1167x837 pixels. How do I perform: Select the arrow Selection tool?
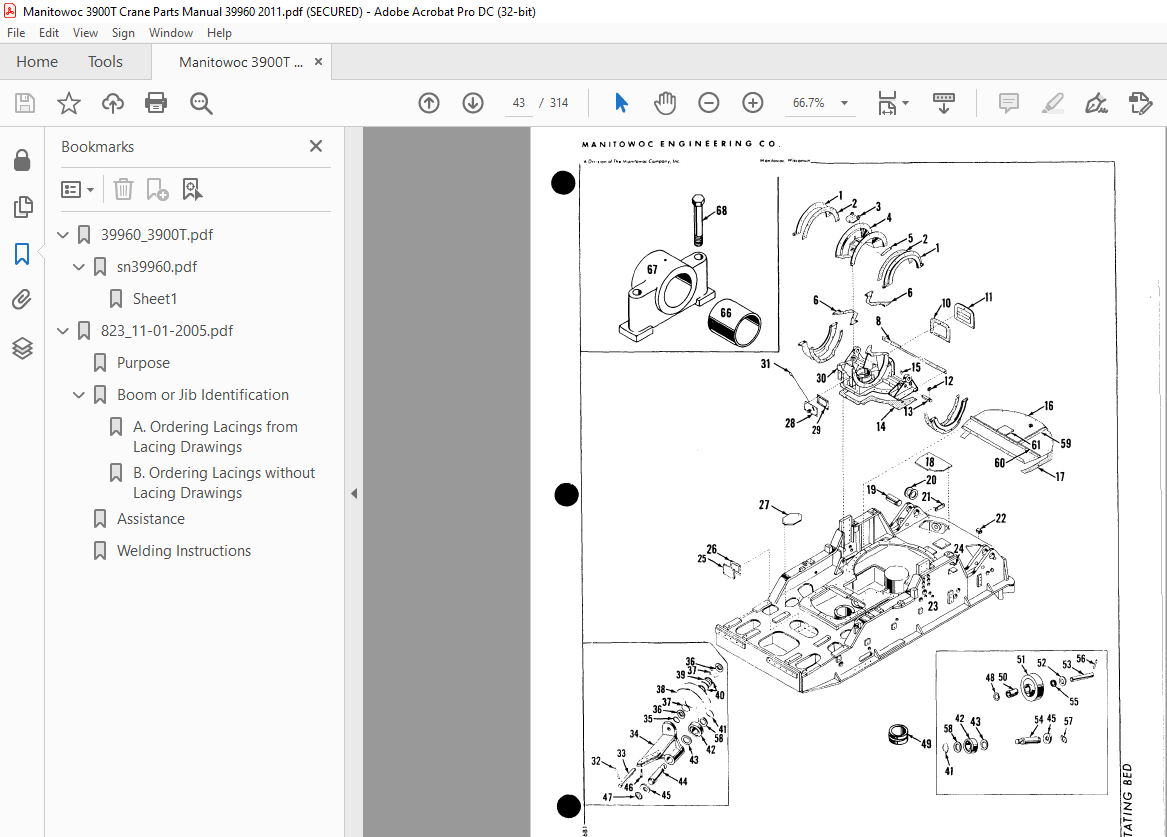(621, 103)
